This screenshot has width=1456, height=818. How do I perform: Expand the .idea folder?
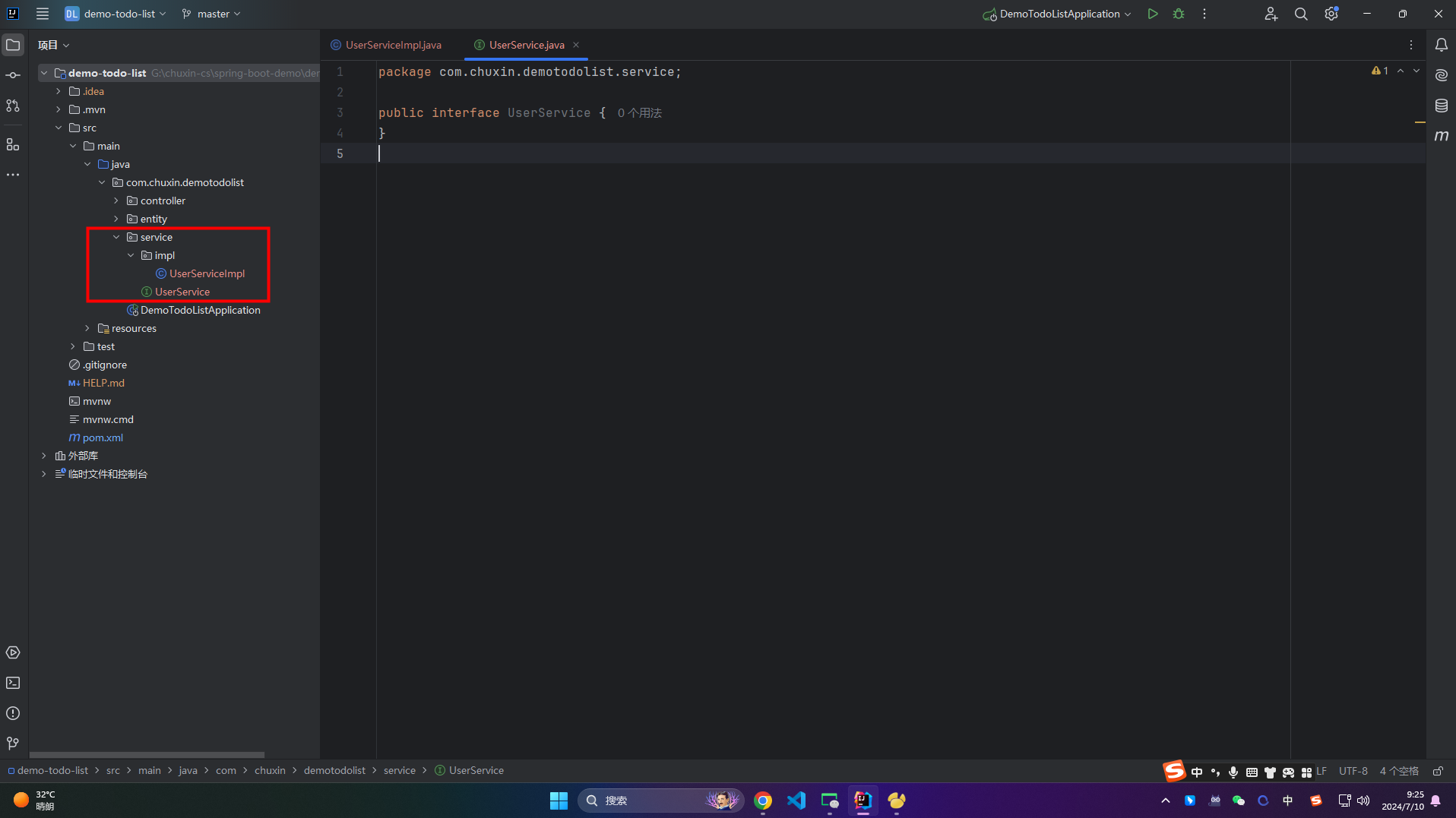pos(59,91)
